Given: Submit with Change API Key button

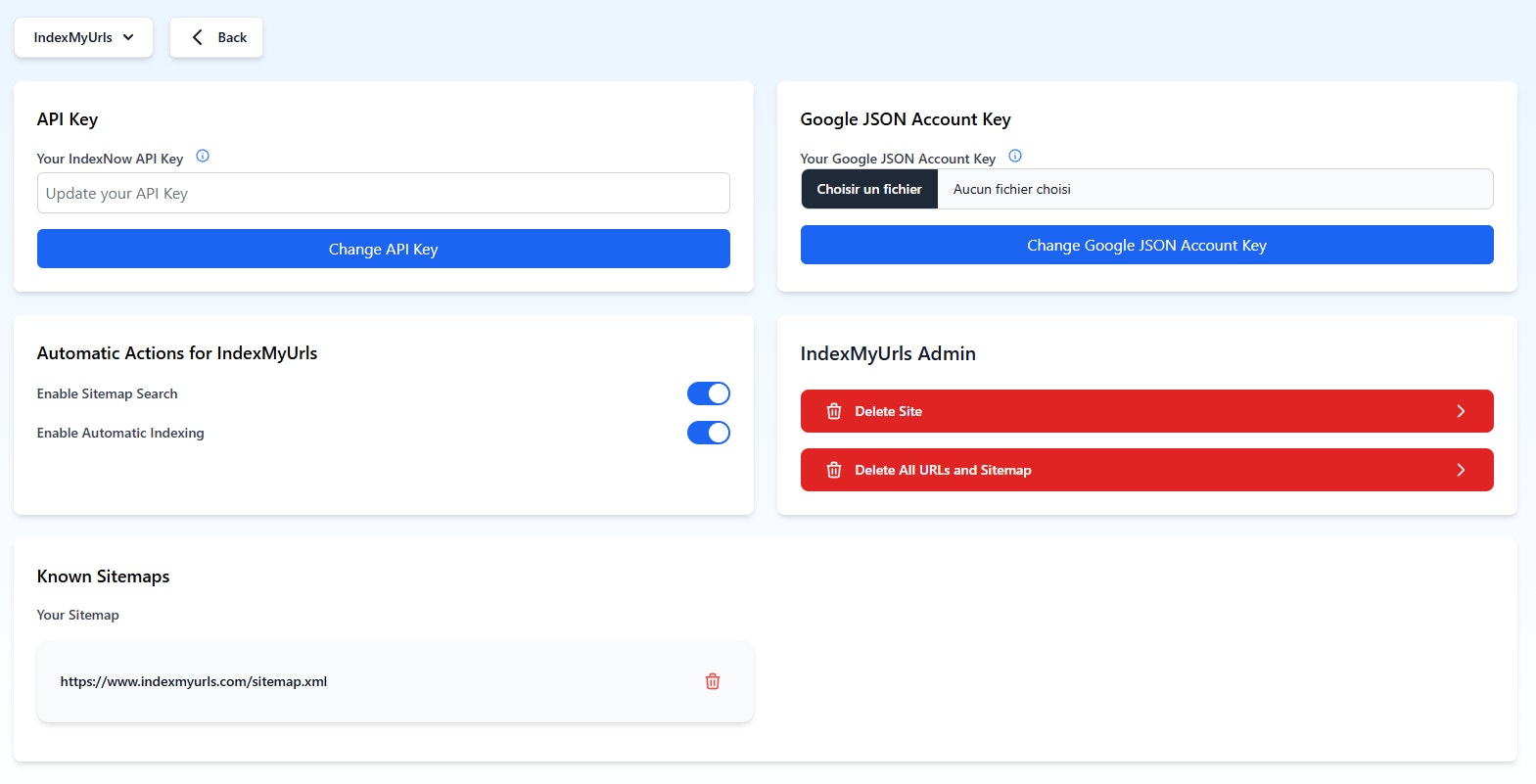Looking at the screenshot, I should pos(384,249).
